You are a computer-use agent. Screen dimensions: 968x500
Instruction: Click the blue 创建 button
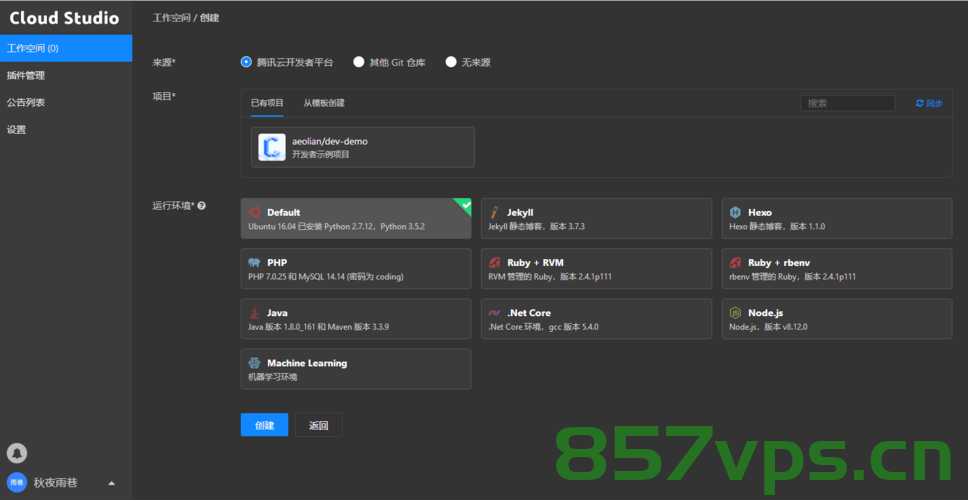point(264,425)
